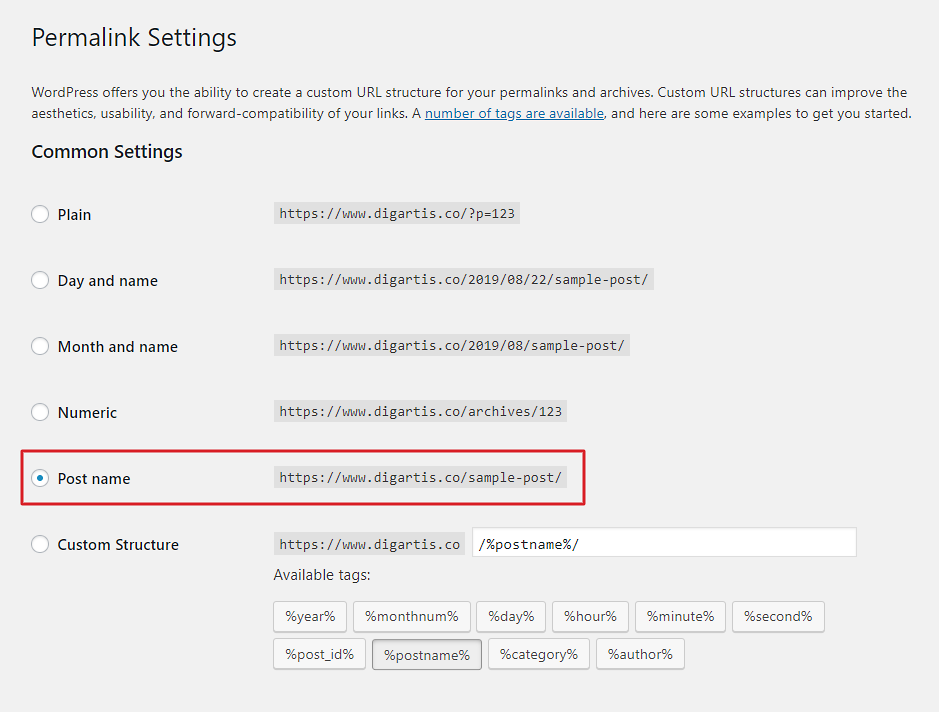The width and height of the screenshot is (939, 712).
Task: Click the %minute% tag button
Action: [x=680, y=617]
